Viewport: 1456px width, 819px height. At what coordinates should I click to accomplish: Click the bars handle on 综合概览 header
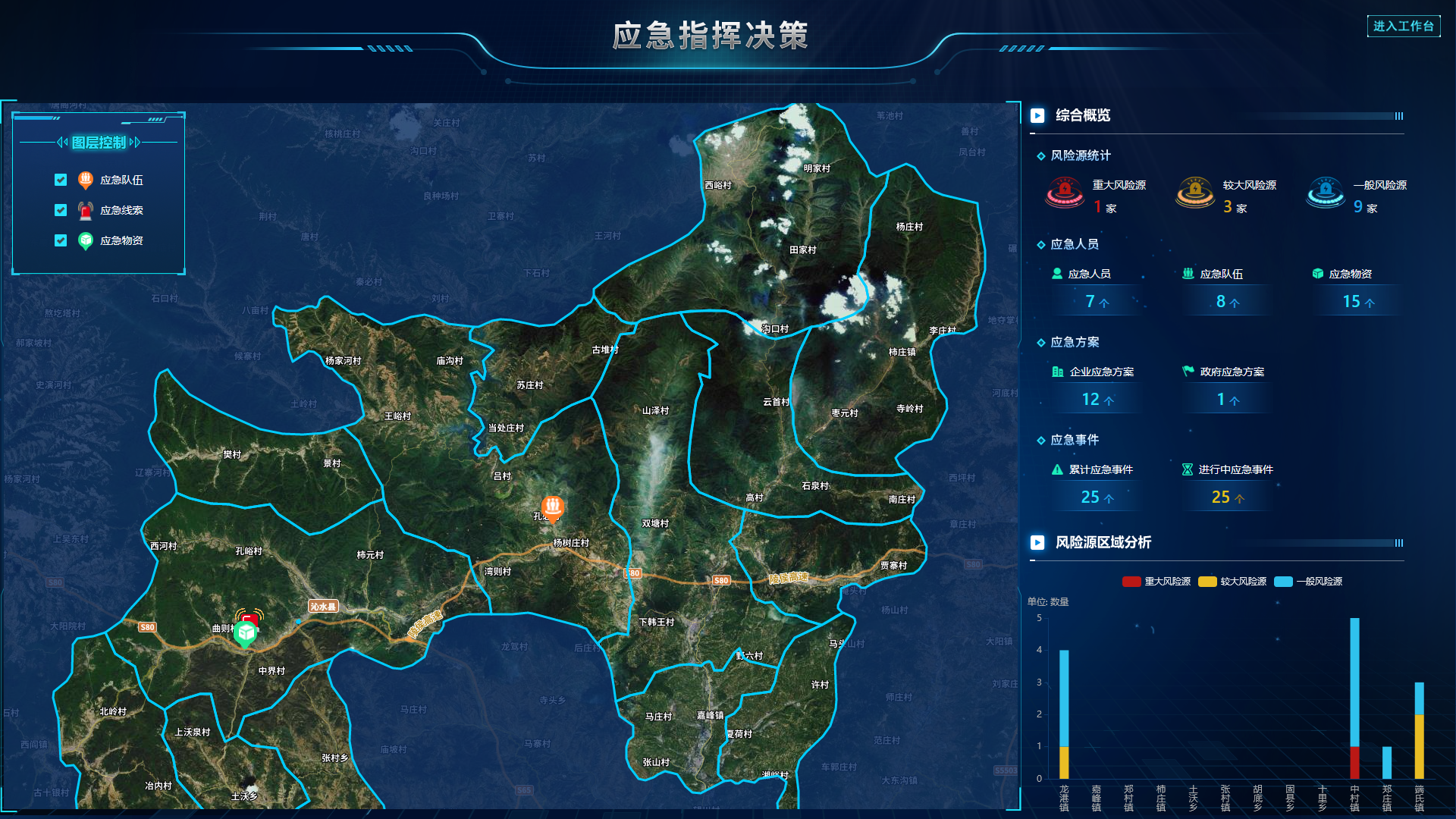(1399, 116)
